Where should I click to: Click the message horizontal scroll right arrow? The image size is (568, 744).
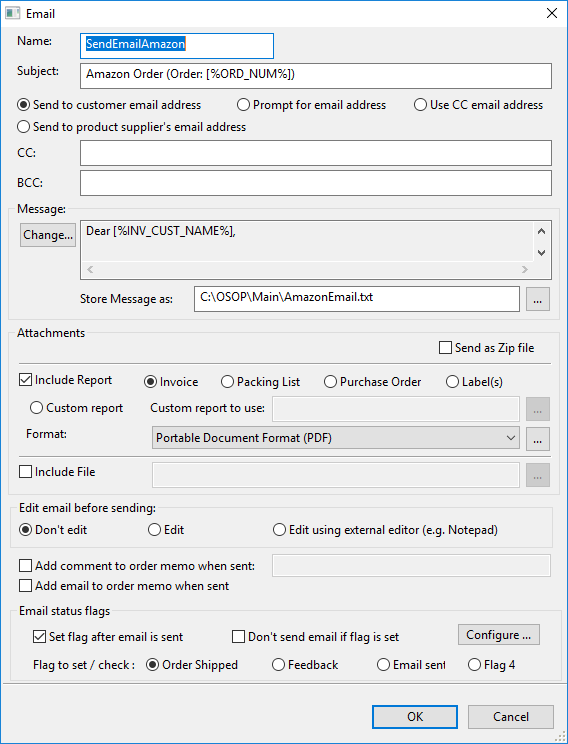coord(525,269)
